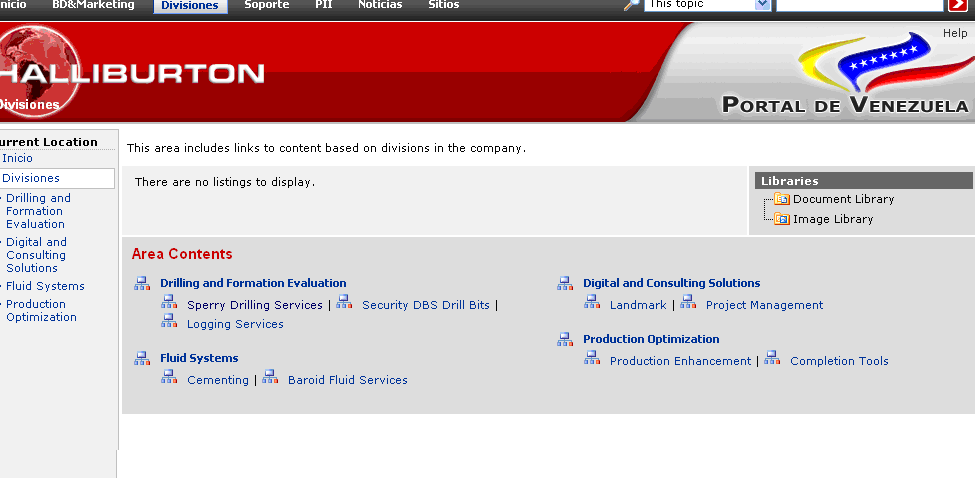The width and height of the screenshot is (975, 478).
Task: Click the icon beside Completion Tools
Action: pyautogui.click(x=772, y=358)
